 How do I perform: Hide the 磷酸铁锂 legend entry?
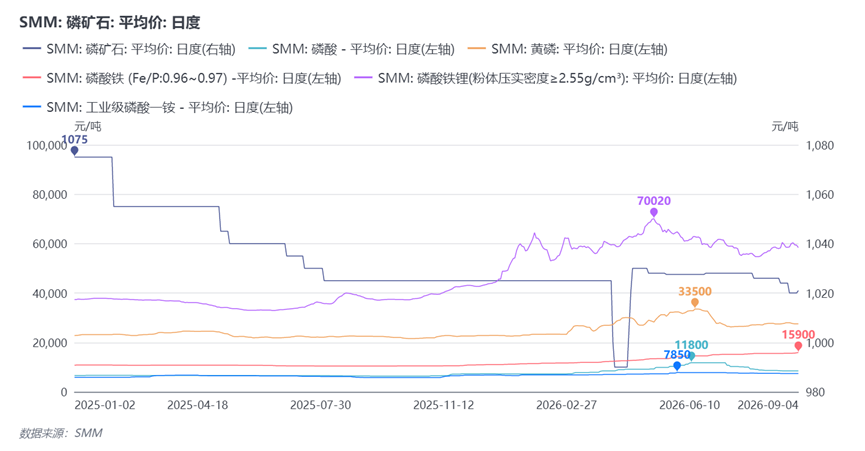[545, 78]
